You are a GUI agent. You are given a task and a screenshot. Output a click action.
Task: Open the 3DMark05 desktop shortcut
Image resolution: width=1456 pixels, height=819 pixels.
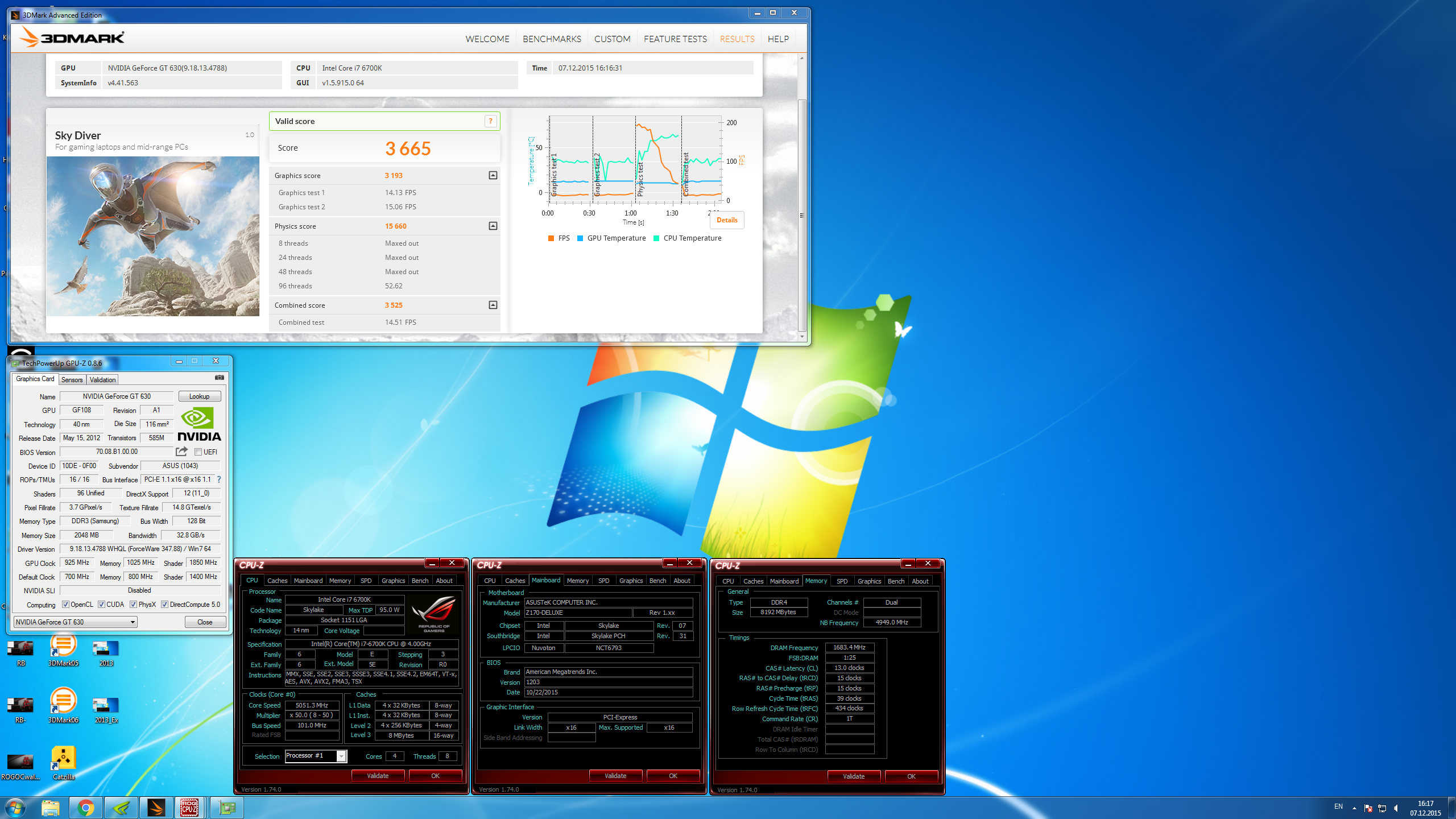[x=63, y=650]
